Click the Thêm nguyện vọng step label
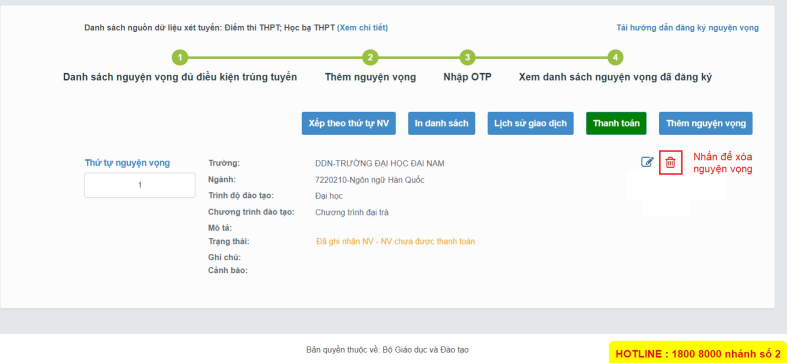This screenshot has height=363, width=787. [370, 77]
